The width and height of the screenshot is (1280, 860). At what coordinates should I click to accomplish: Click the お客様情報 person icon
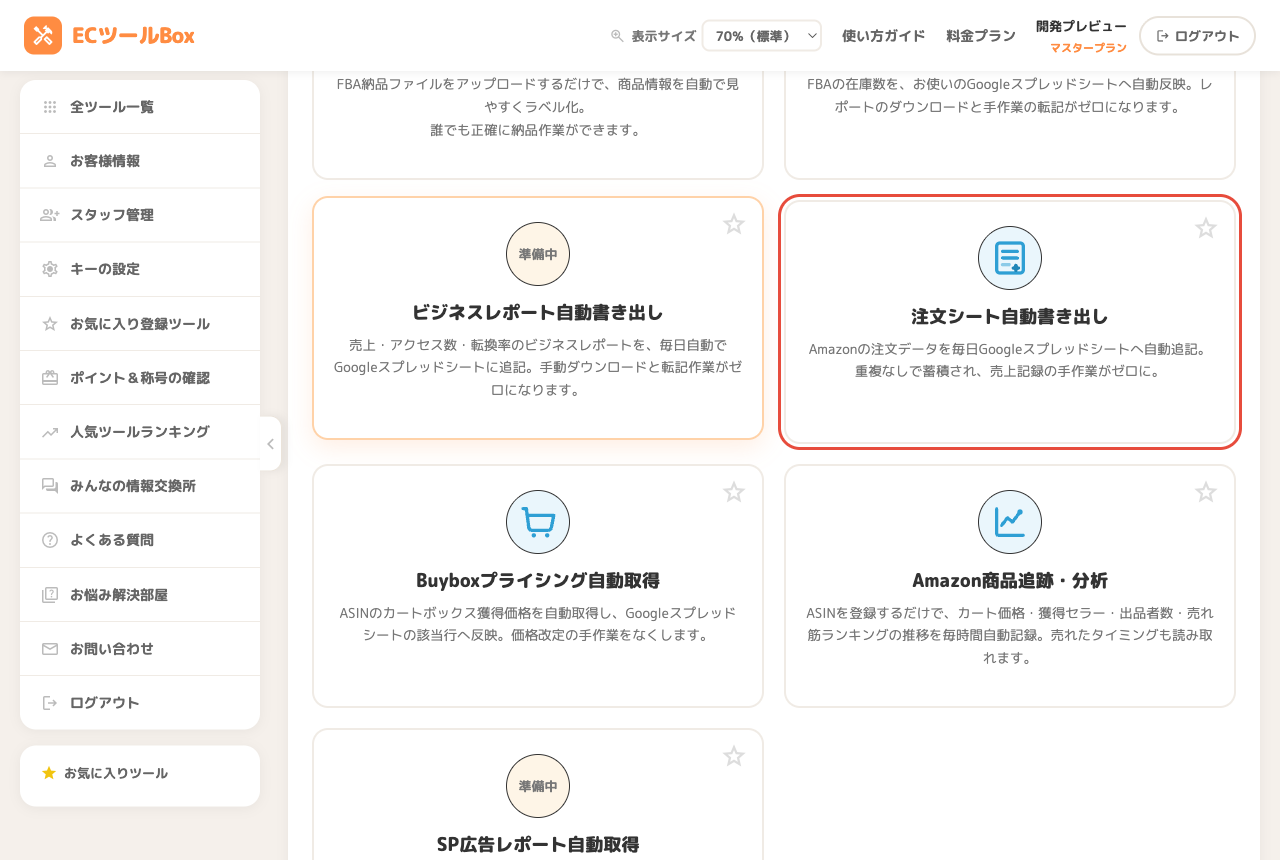(50, 161)
